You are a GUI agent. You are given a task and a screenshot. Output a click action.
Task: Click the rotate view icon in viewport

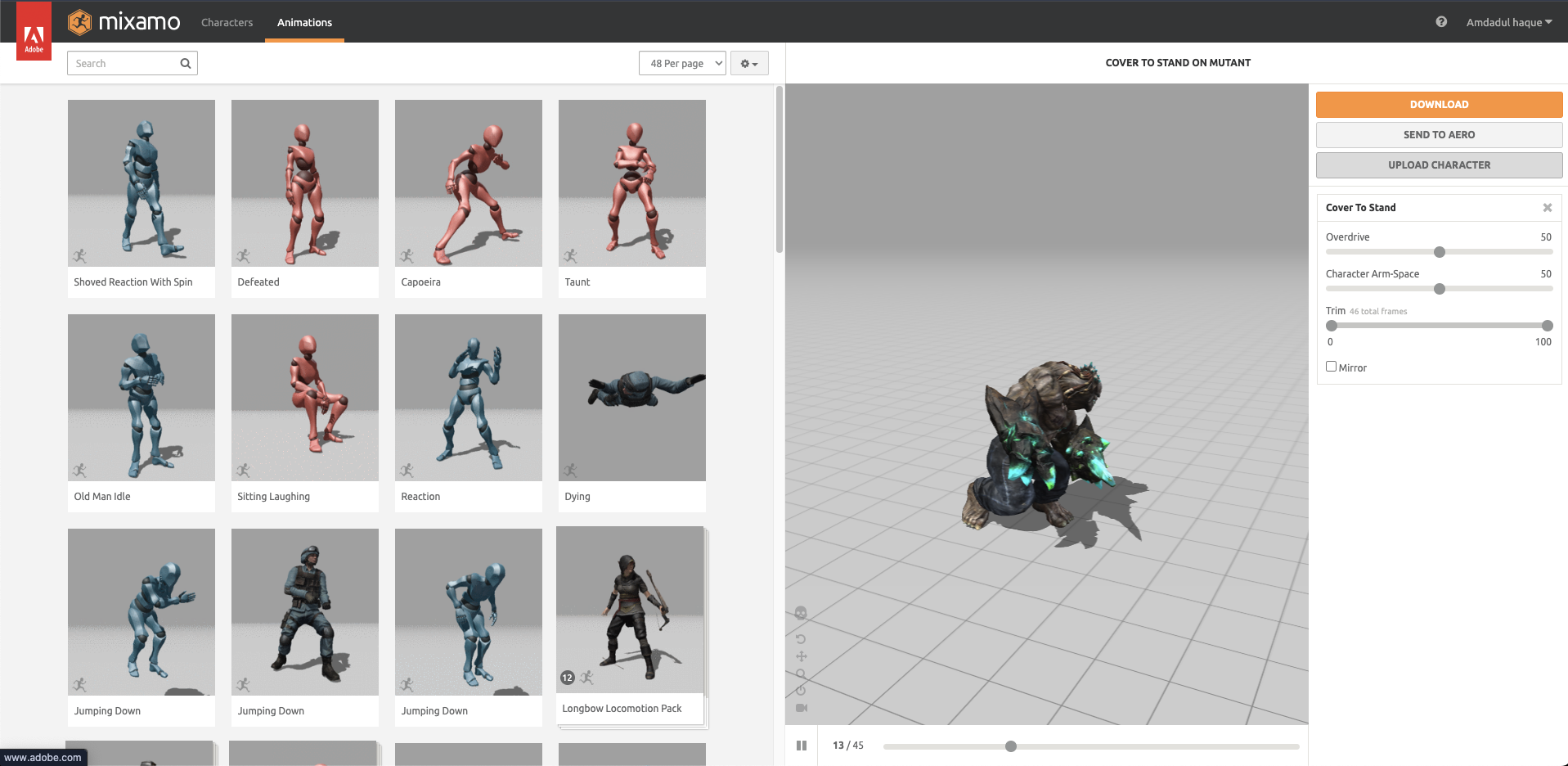click(x=801, y=639)
